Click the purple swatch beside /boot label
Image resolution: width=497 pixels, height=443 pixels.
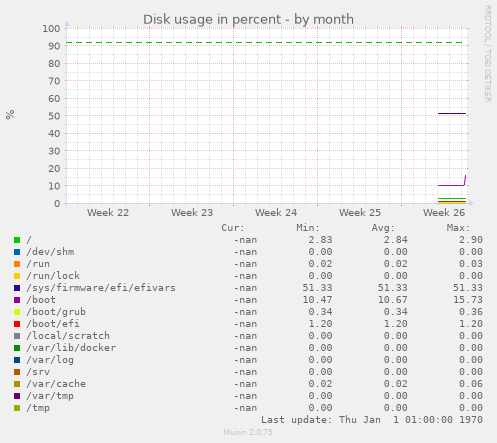[x=17, y=300]
